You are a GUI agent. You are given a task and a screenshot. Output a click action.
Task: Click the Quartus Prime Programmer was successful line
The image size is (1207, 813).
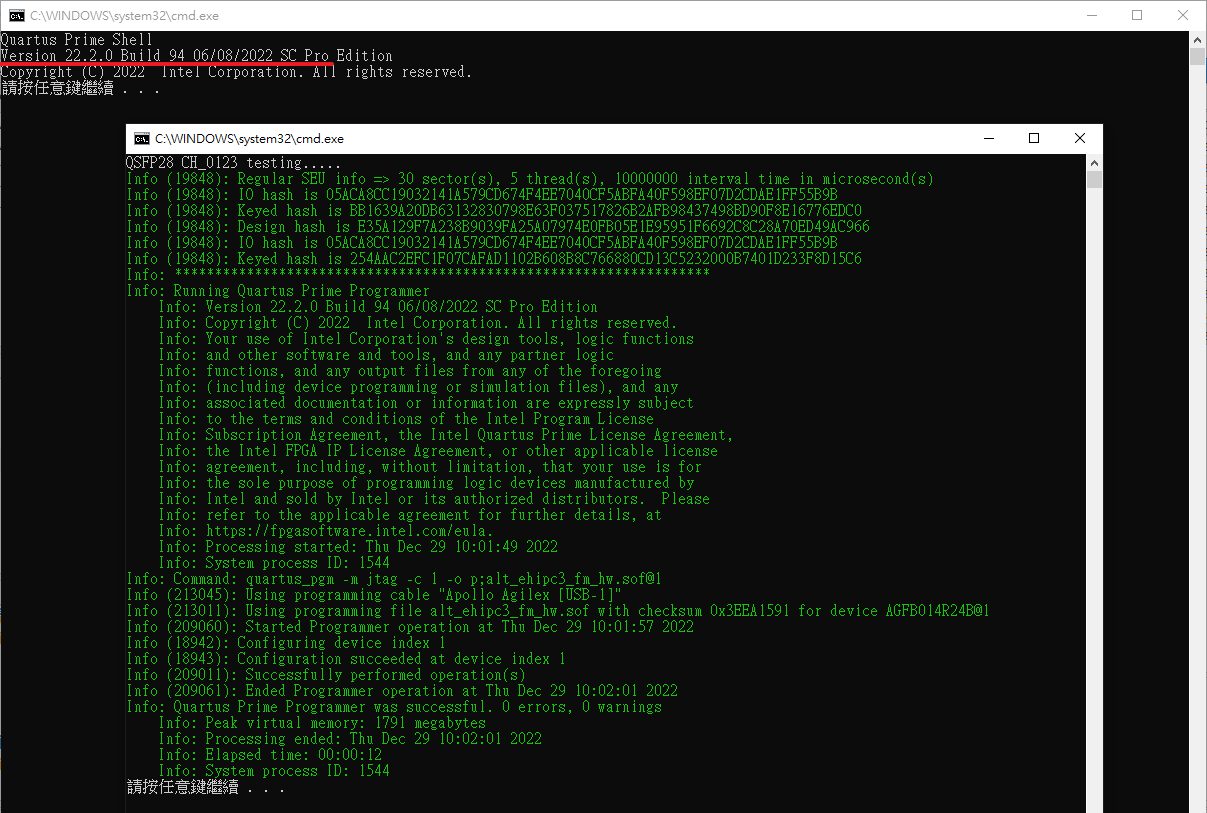point(394,707)
